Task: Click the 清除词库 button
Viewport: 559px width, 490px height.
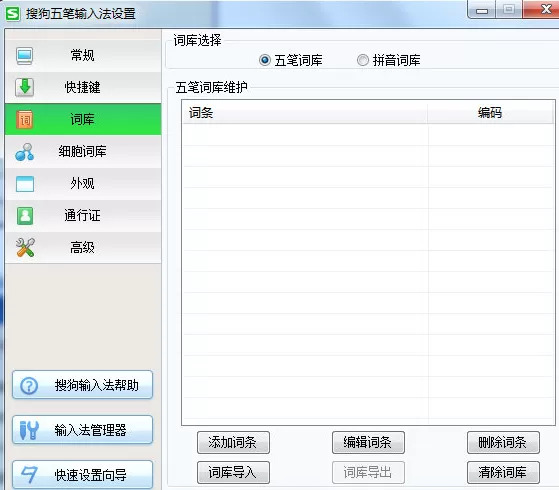Action: (503, 473)
